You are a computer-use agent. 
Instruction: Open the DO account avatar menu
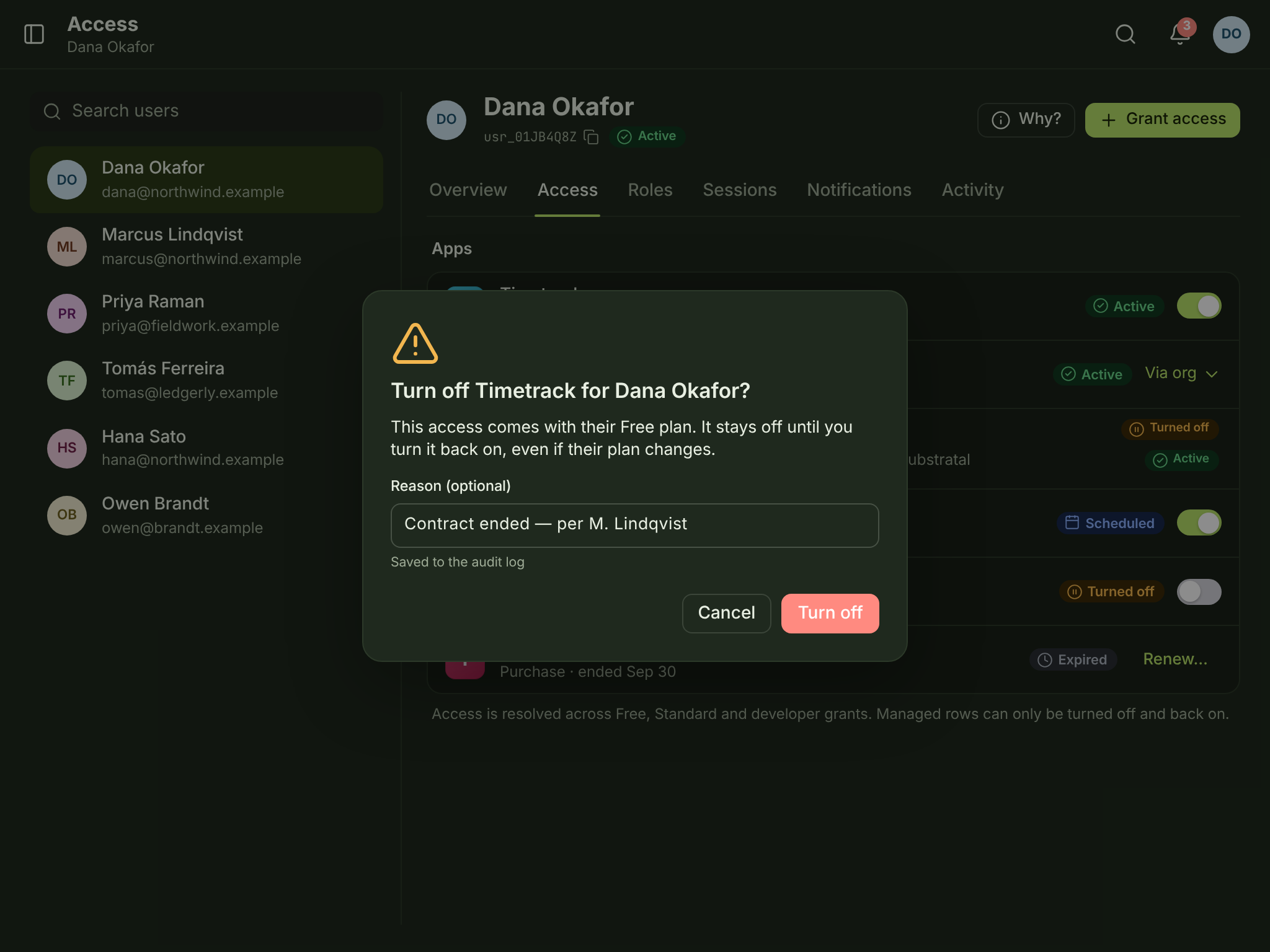[x=1231, y=34]
